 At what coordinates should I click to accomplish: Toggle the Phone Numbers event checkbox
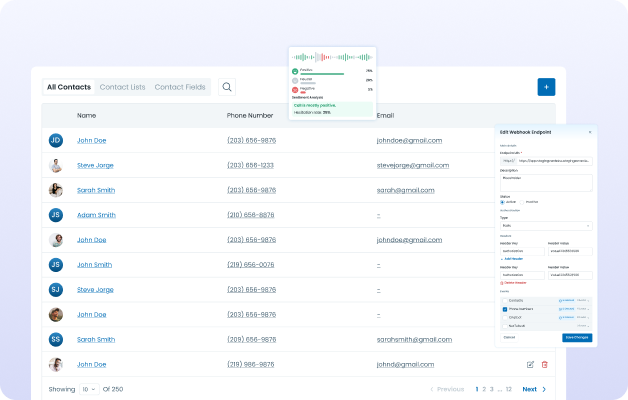(x=504, y=309)
